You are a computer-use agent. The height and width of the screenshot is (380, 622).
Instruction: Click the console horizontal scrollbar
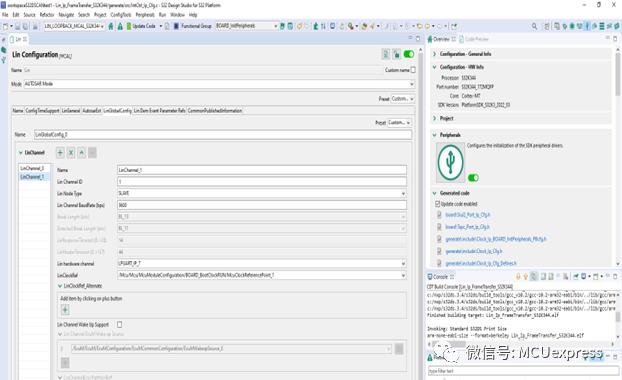click(x=448, y=344)
